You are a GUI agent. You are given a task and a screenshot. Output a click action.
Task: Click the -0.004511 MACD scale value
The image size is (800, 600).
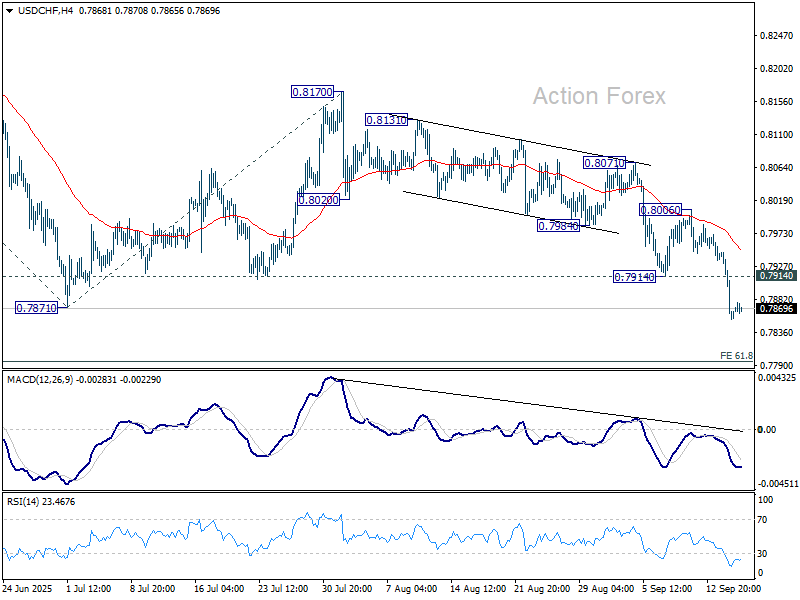tap(778, 483)
